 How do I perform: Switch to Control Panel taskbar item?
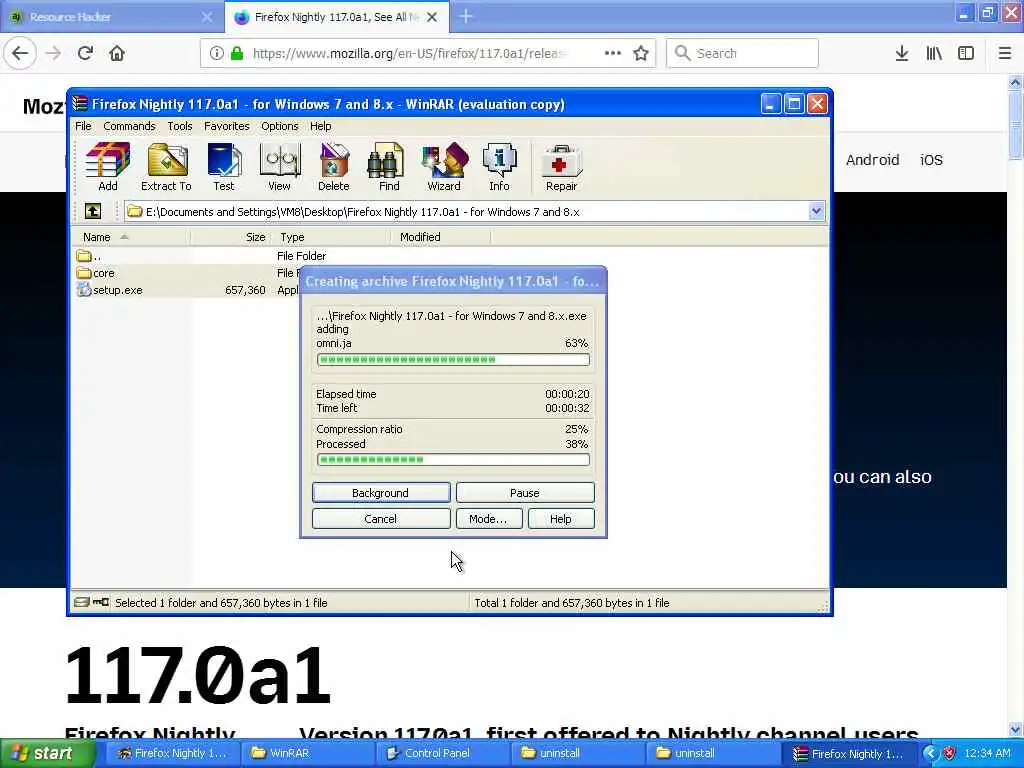tap(441, 753)
